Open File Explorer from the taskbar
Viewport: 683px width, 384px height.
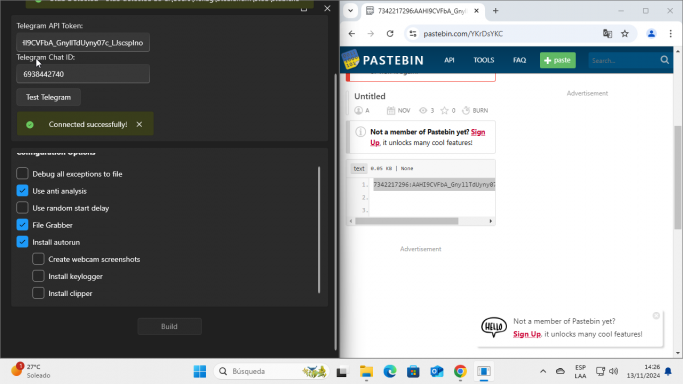366,371
